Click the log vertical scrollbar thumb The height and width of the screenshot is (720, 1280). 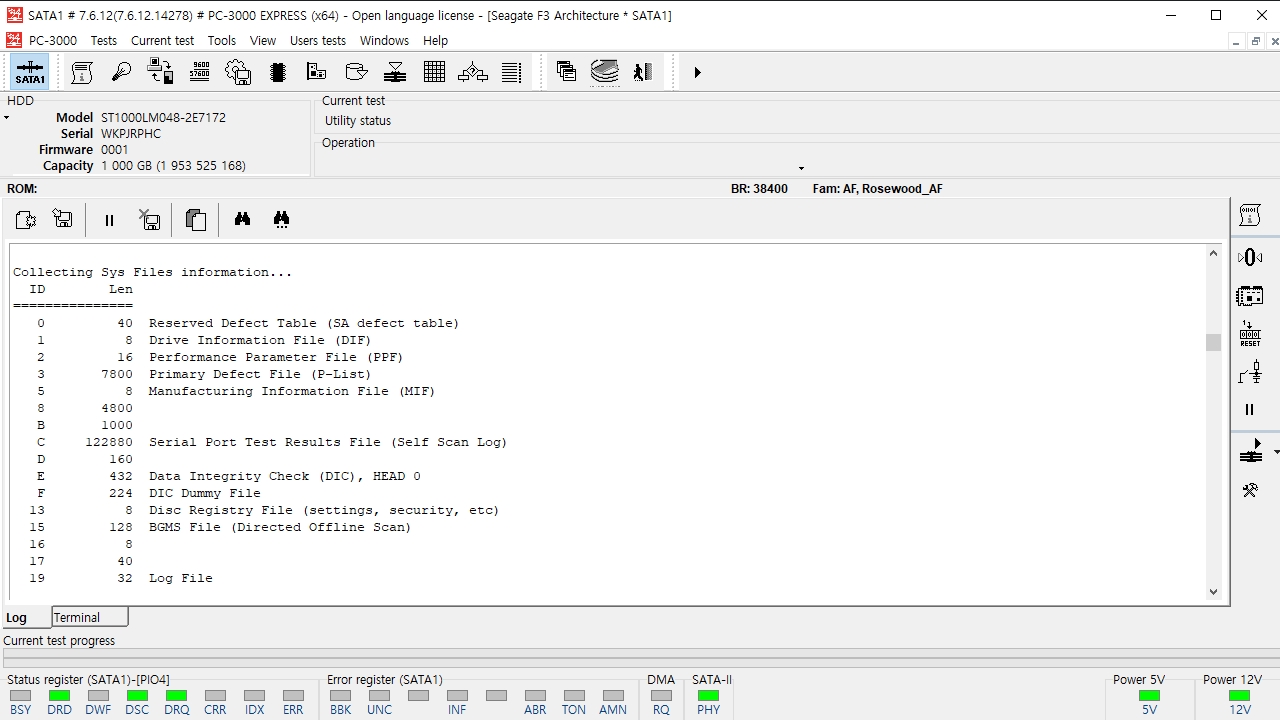tap(1213, 342)
